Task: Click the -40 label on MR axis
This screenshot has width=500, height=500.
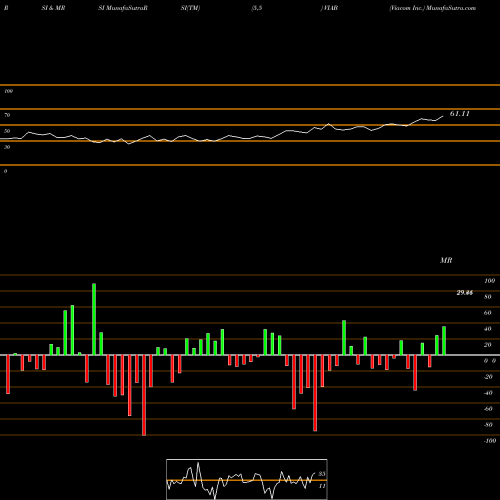Action: [488, 393]
